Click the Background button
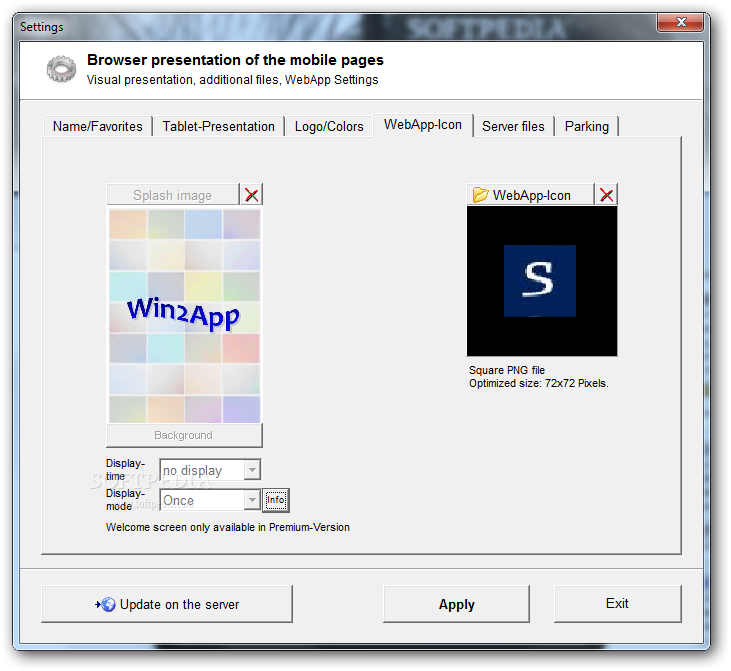Screen dimensions: 731x671 pos(184,435)
